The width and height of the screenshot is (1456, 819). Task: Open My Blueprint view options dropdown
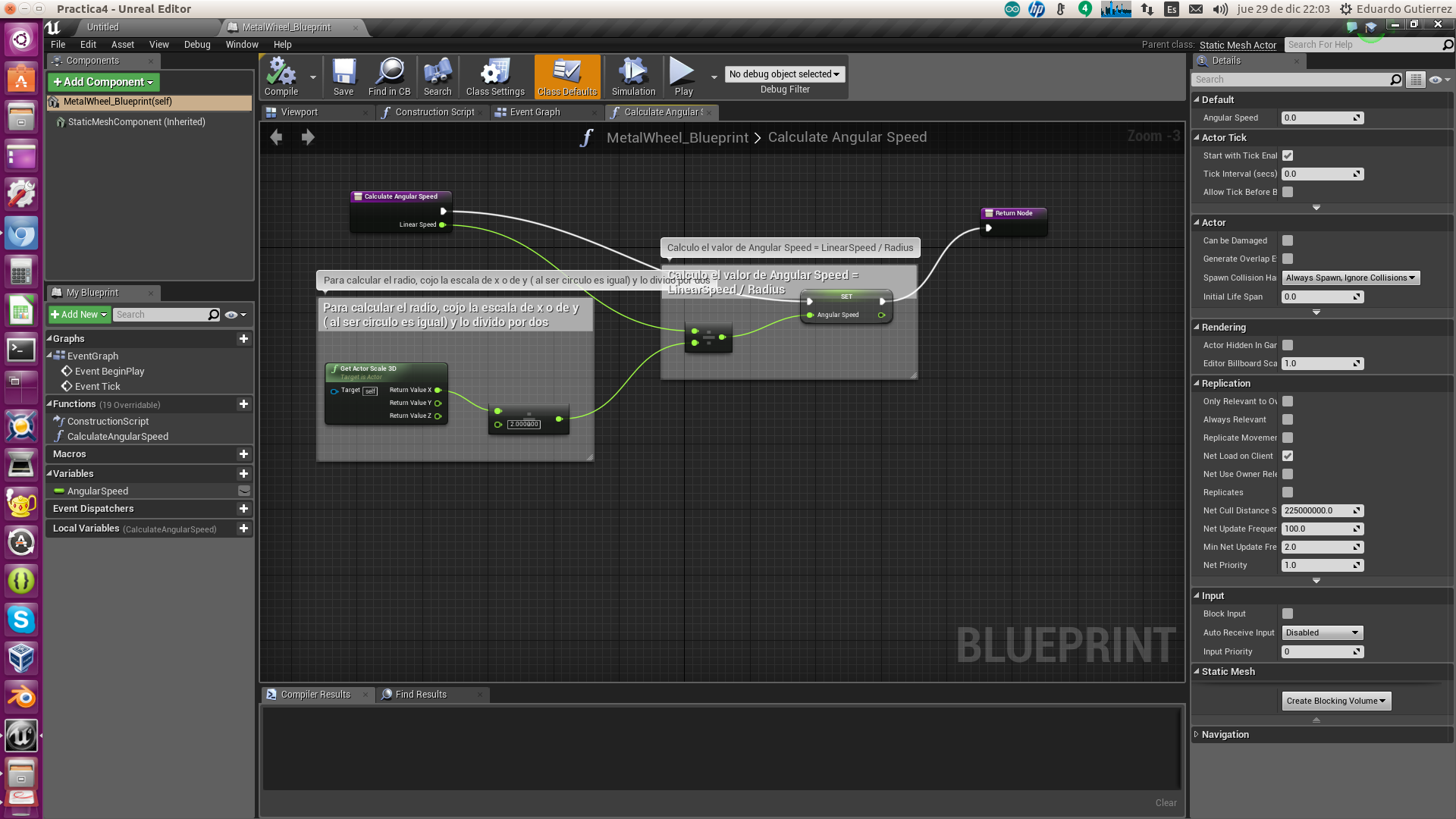[236, 315]
